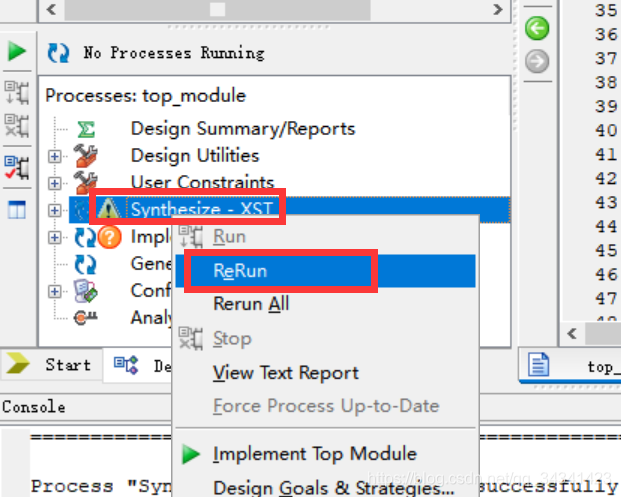Click the run with checkmark sidebar icon
The image size is (621, 497).
(17, 167)
